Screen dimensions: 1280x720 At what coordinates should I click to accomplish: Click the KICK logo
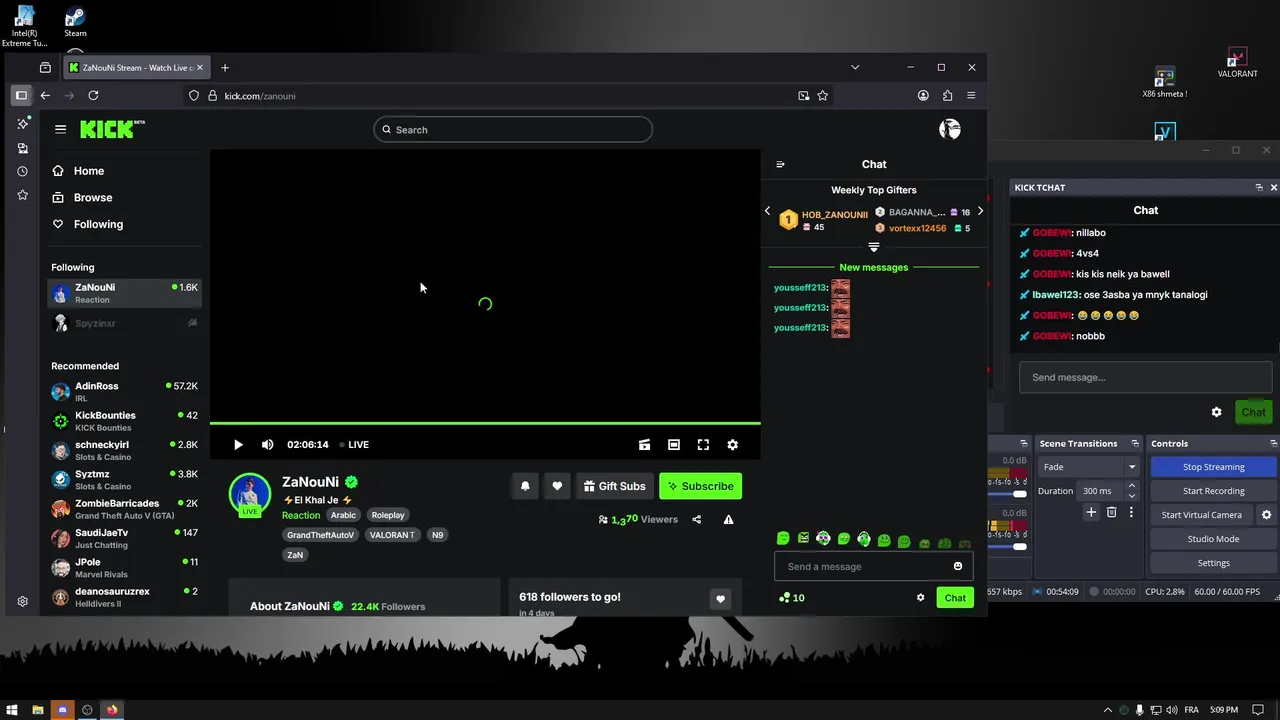pos(112,129)
